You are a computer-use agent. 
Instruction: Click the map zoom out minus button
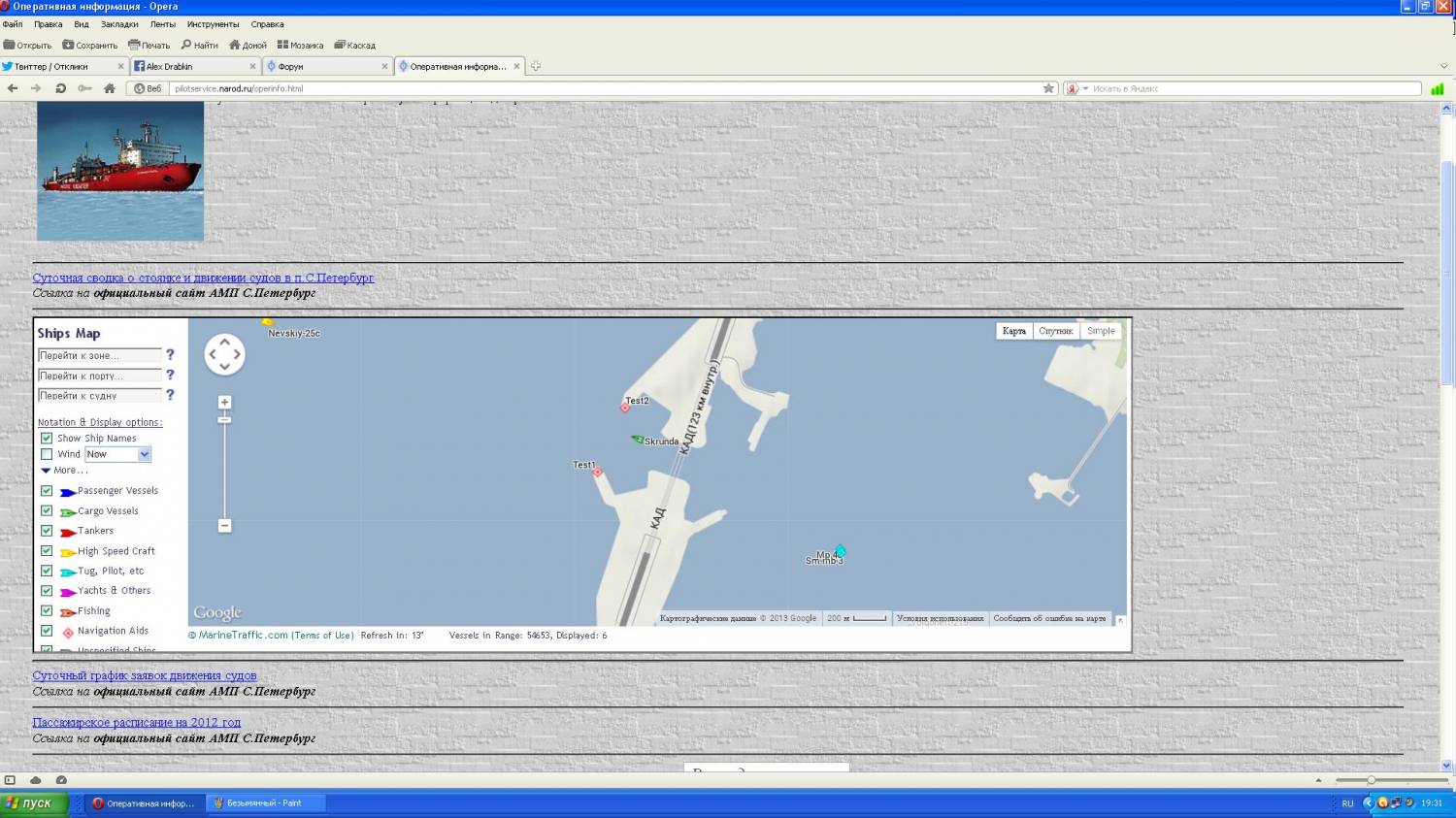(224, 525)
